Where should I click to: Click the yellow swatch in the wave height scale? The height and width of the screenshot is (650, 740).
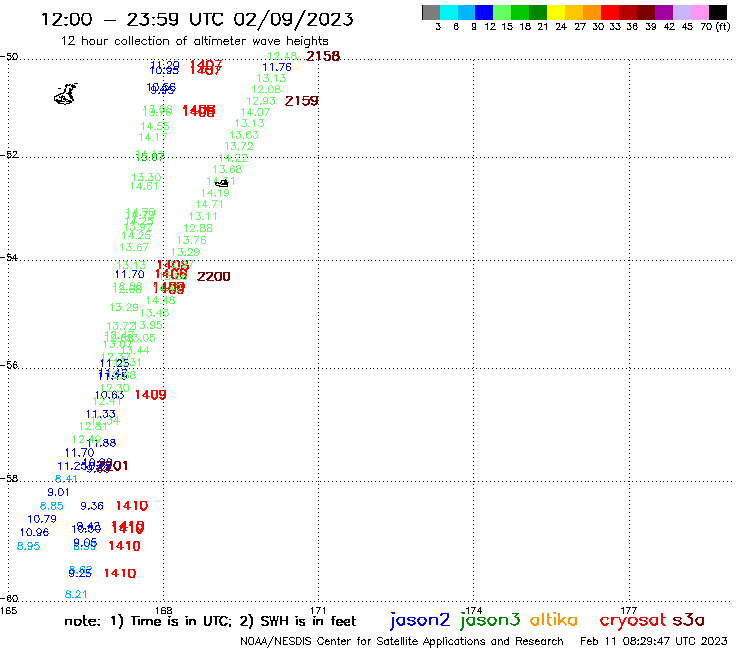556,12
